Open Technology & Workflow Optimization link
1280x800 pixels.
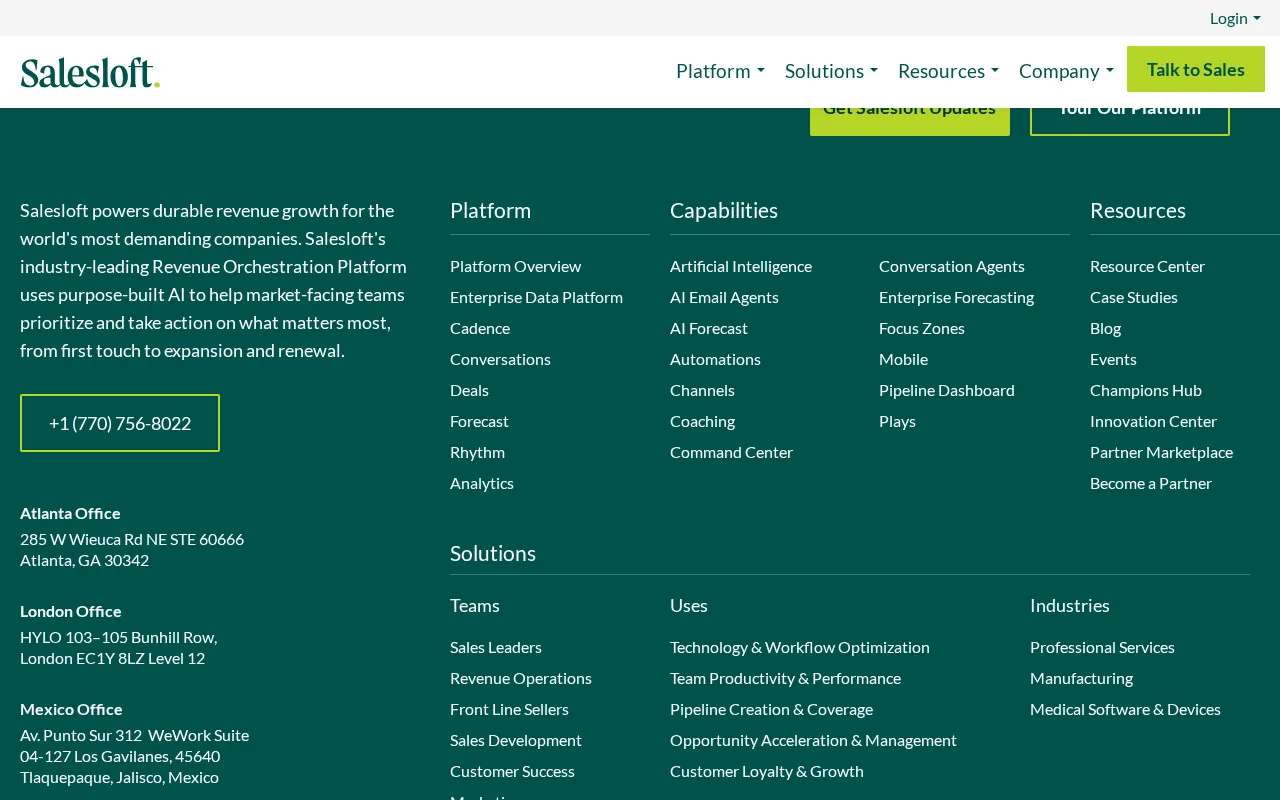(800, 647)
